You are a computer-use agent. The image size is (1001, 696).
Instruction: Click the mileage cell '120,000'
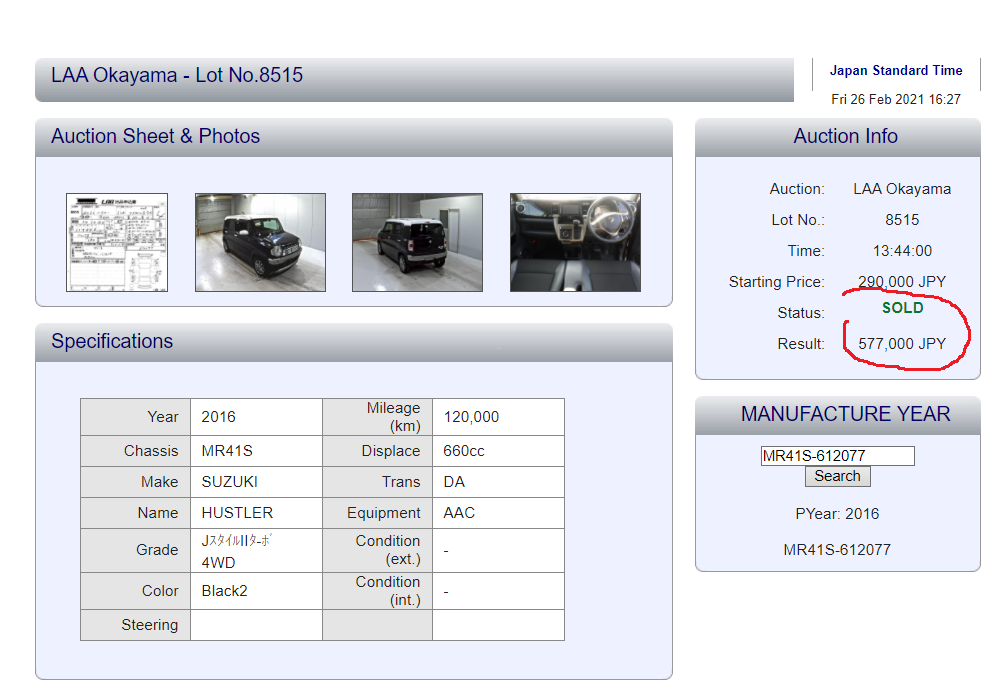(498, 417)
